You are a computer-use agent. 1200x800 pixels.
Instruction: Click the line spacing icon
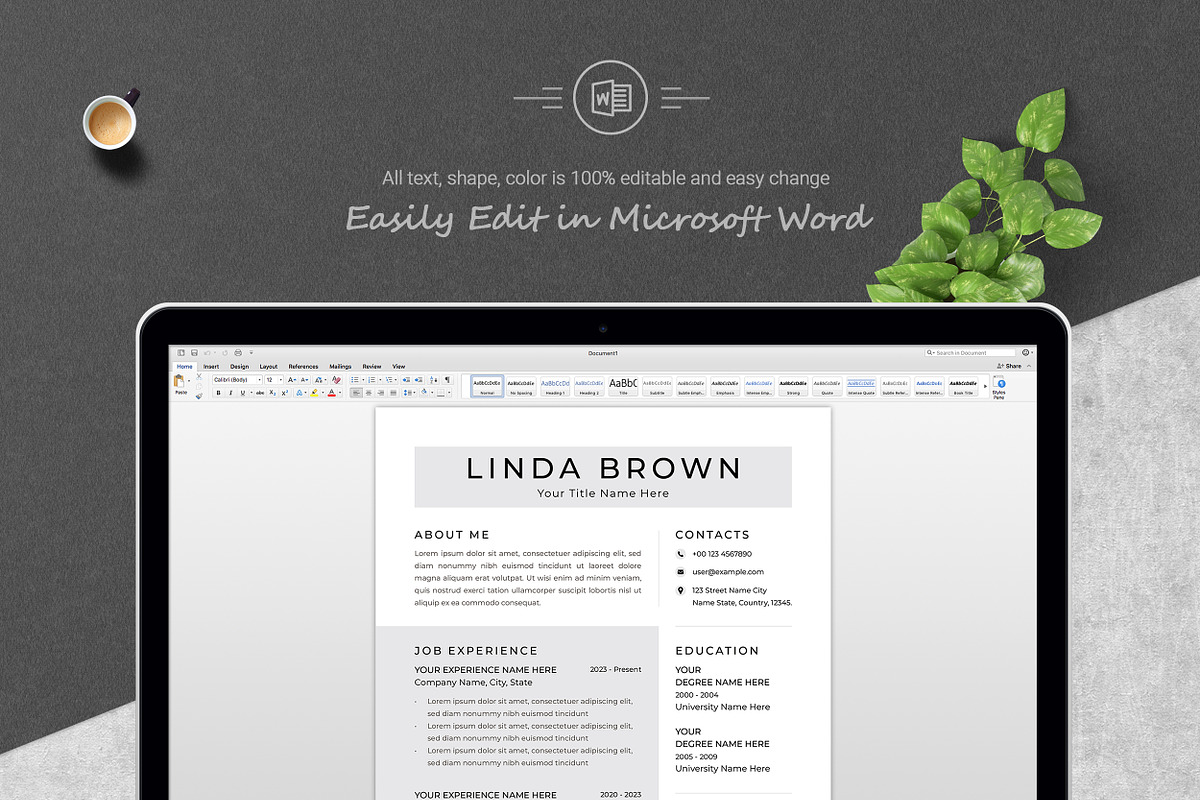(409, 393)
